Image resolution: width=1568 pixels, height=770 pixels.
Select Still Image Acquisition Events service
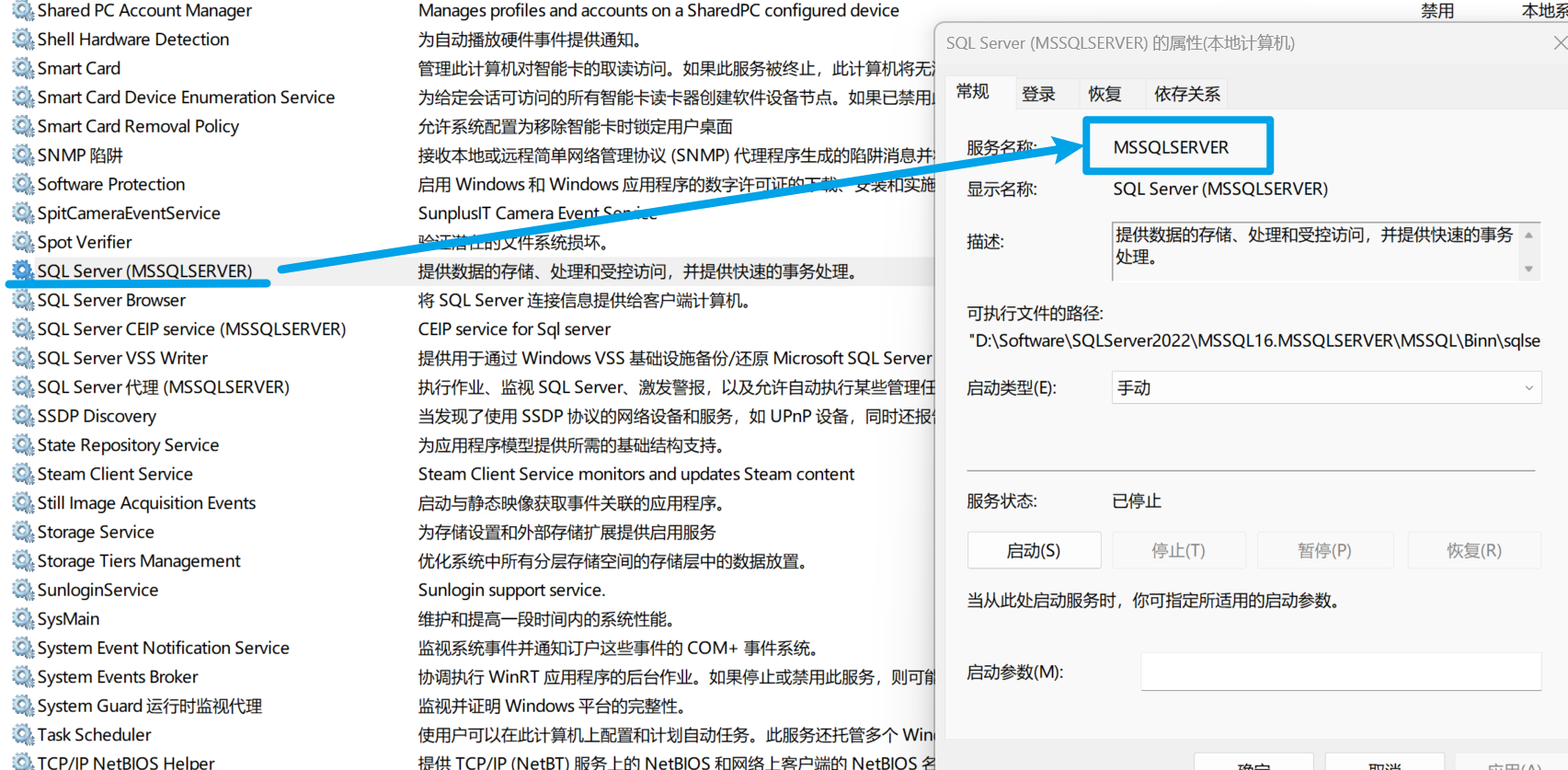146,503
